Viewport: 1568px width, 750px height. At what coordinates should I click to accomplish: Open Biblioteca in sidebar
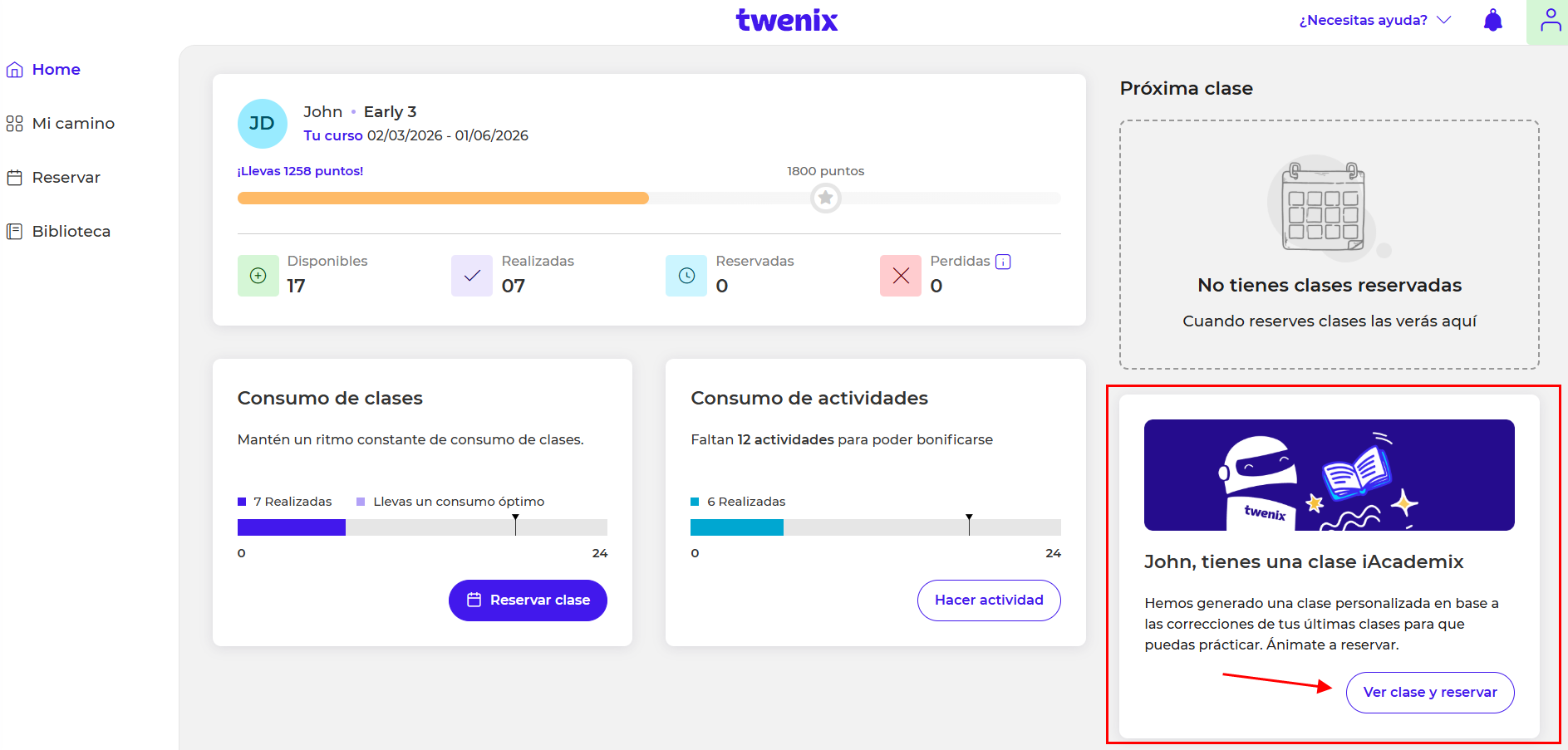pos(71,232)
